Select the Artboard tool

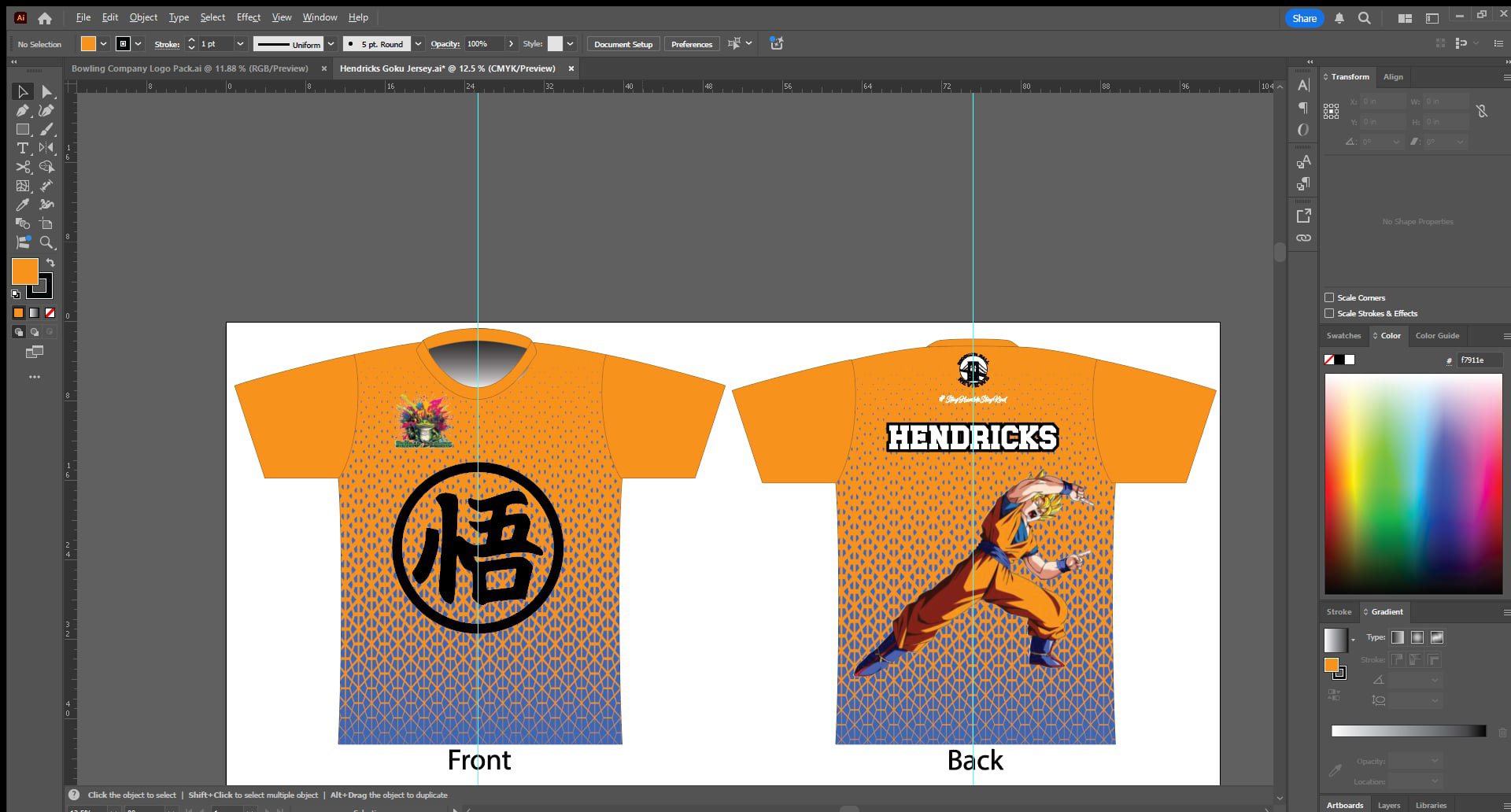[x=46, y=223]
